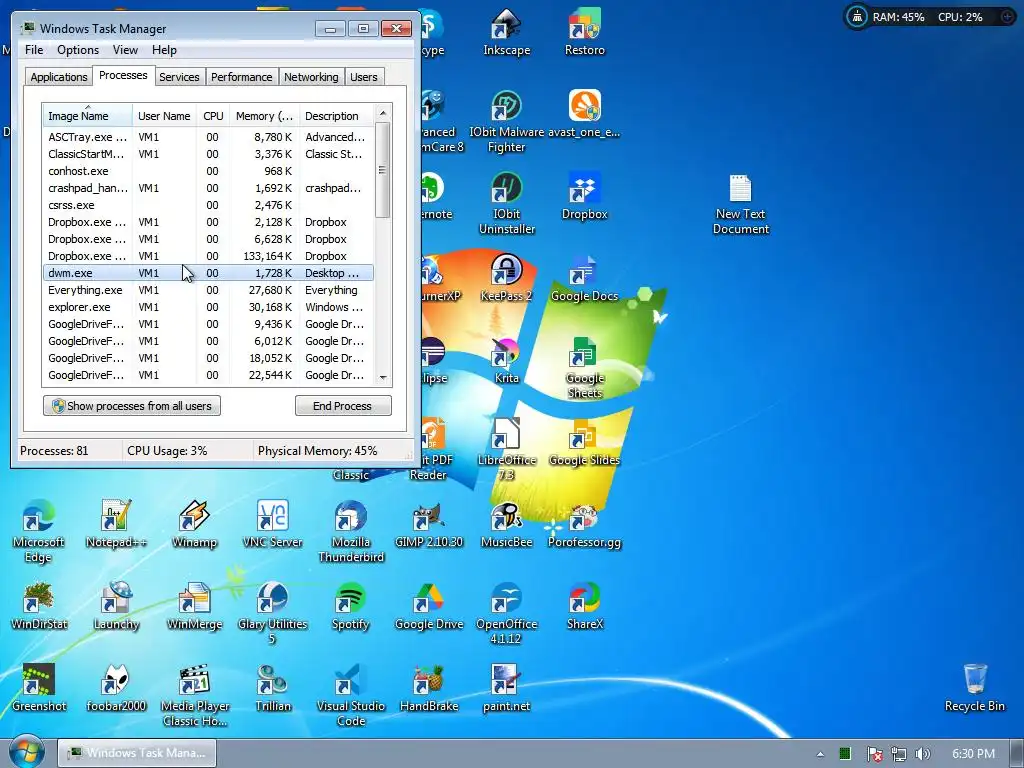Open the View menu
Viewport: 1024px width, 768px height.
tap(125, 50)
